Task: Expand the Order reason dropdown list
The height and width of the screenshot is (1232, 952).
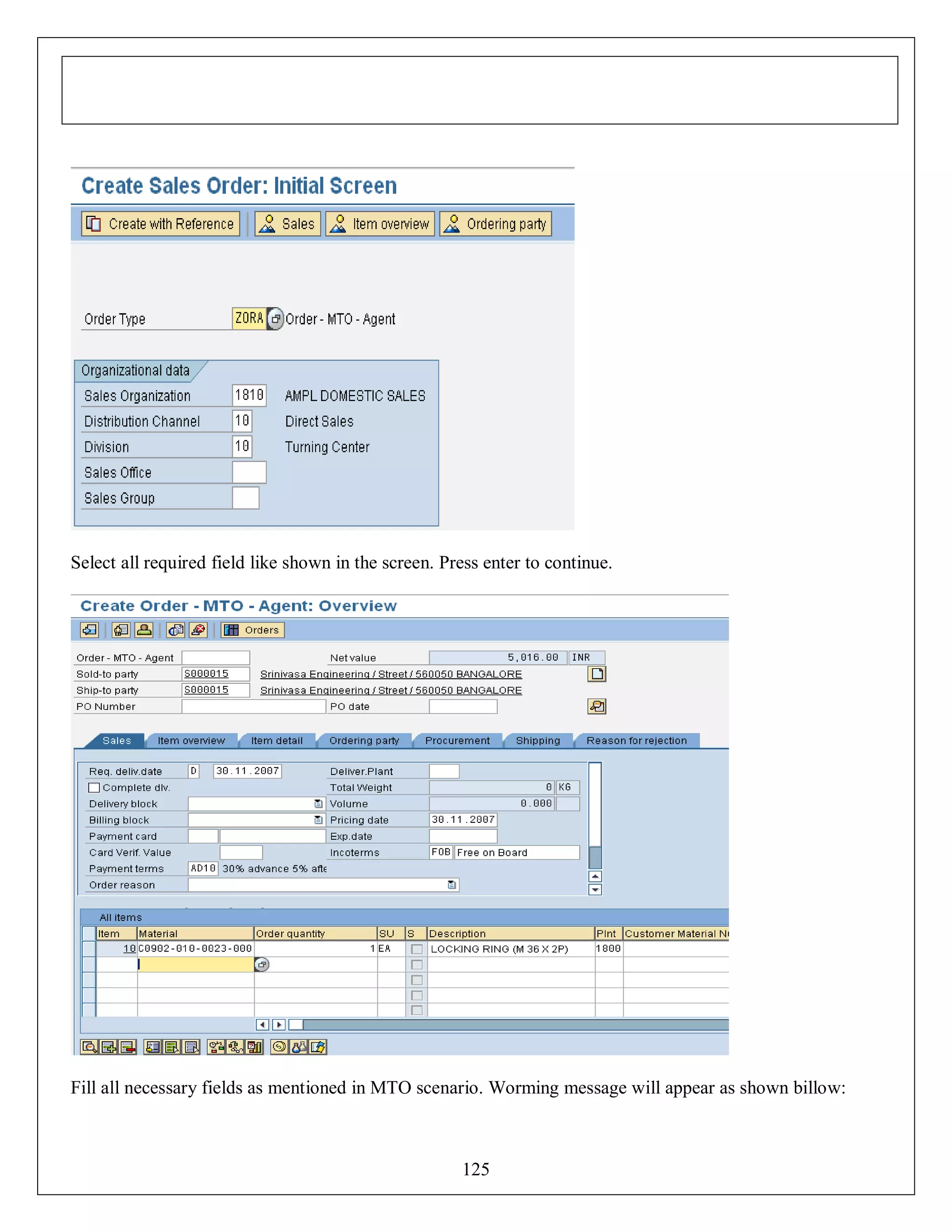Action: click(452, 885)
